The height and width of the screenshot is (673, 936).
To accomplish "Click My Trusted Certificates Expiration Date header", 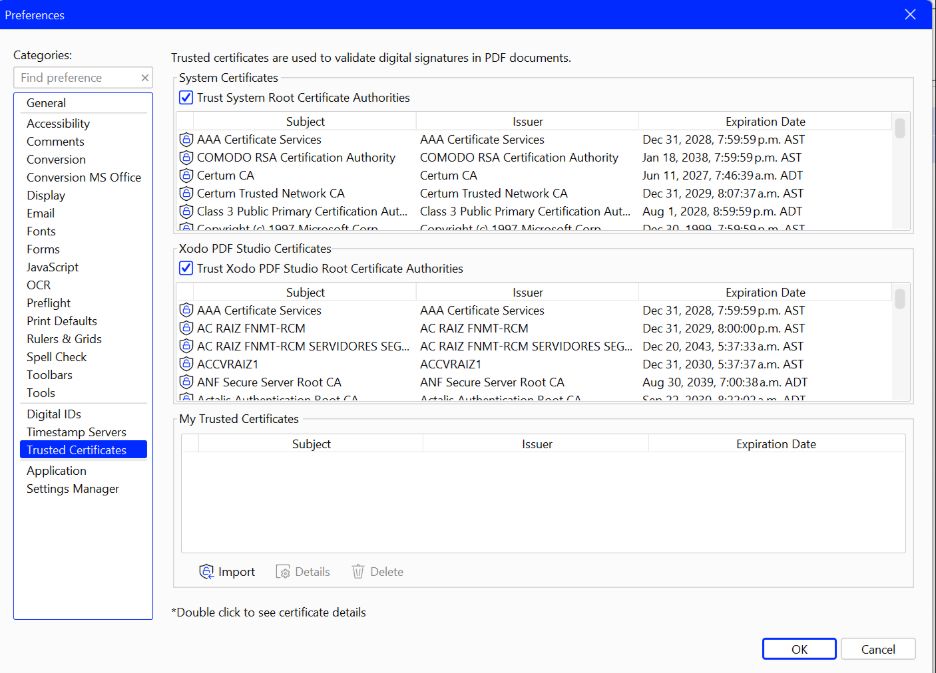I will pyautogui.click(x=776, y=444).
